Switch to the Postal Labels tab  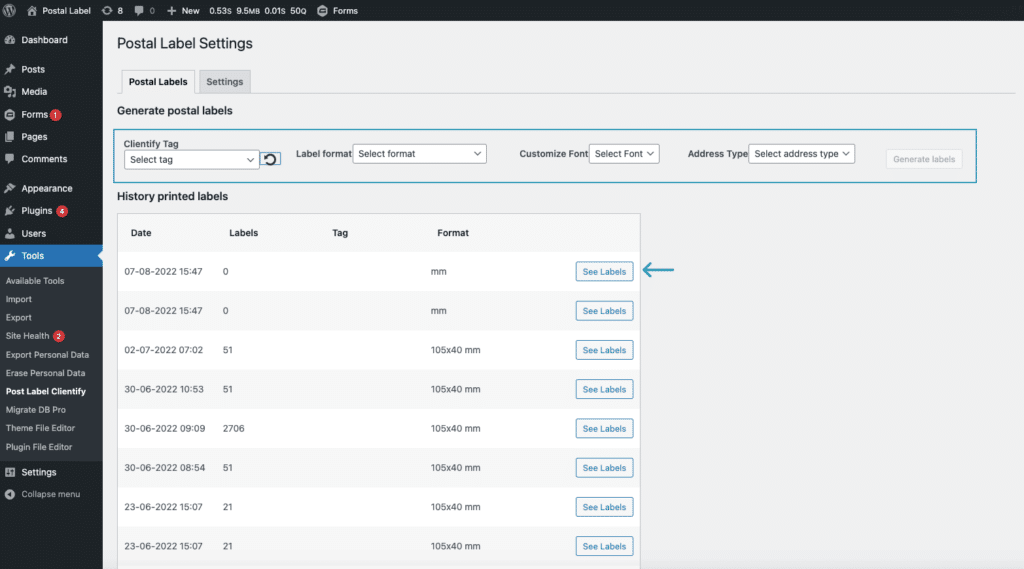point(158,82)
